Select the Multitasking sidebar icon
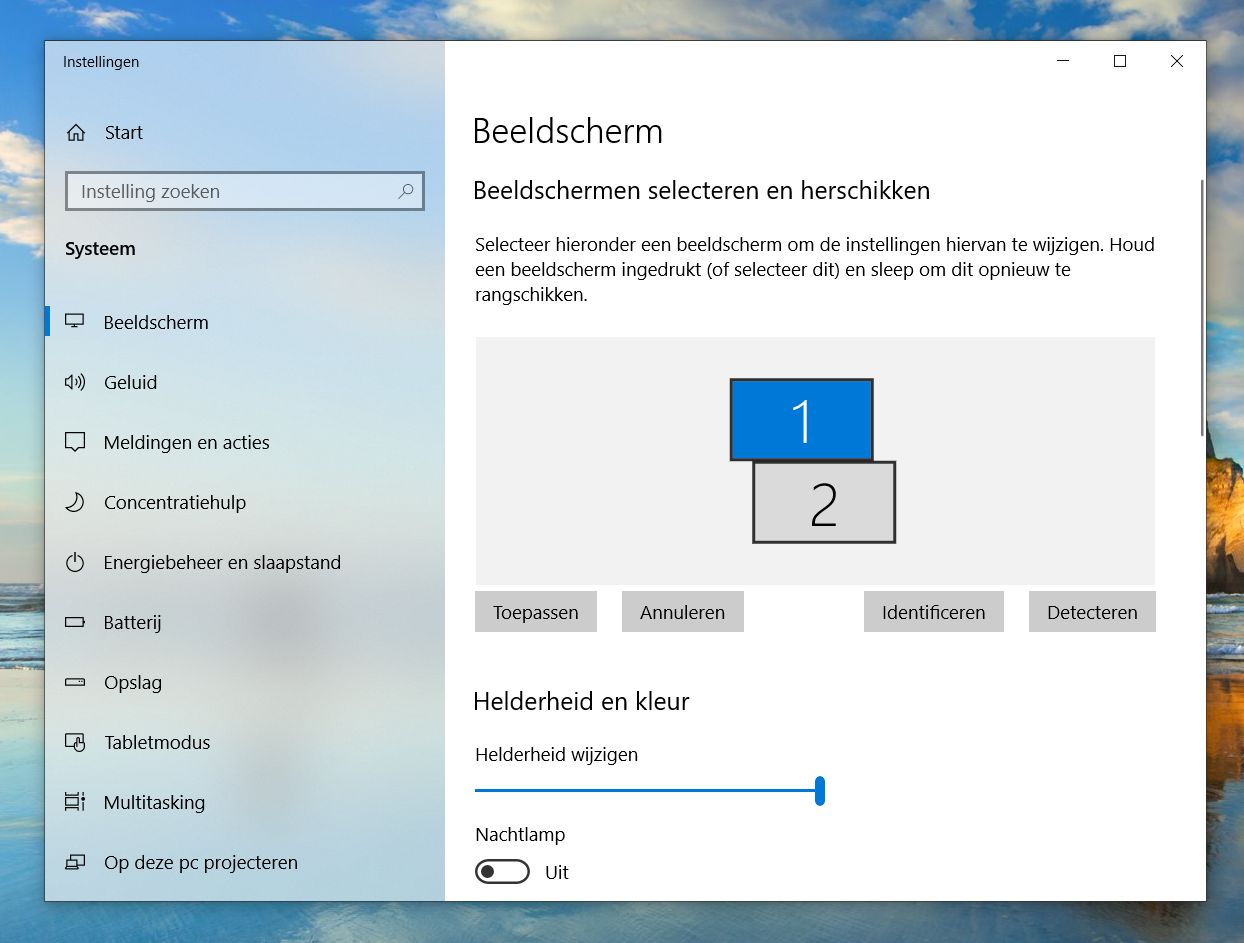This screenshot has height=943, width=1244. pyautogui.click(x=75, y=802)
